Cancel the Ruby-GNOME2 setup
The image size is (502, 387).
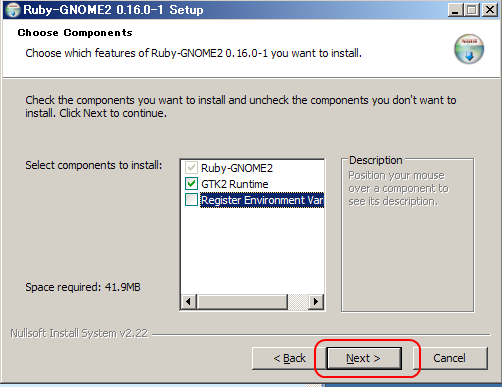click(x=450, y=358)
